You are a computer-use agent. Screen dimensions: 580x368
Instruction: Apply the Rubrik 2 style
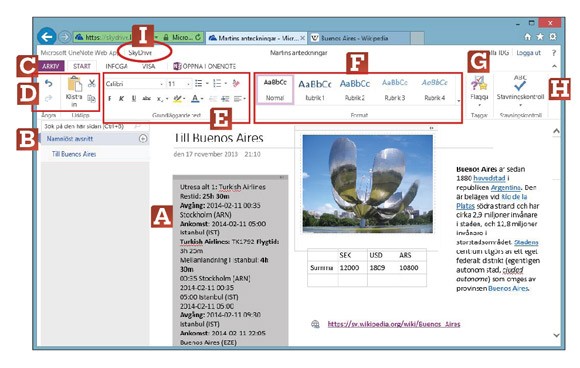(x=355, y=90)
